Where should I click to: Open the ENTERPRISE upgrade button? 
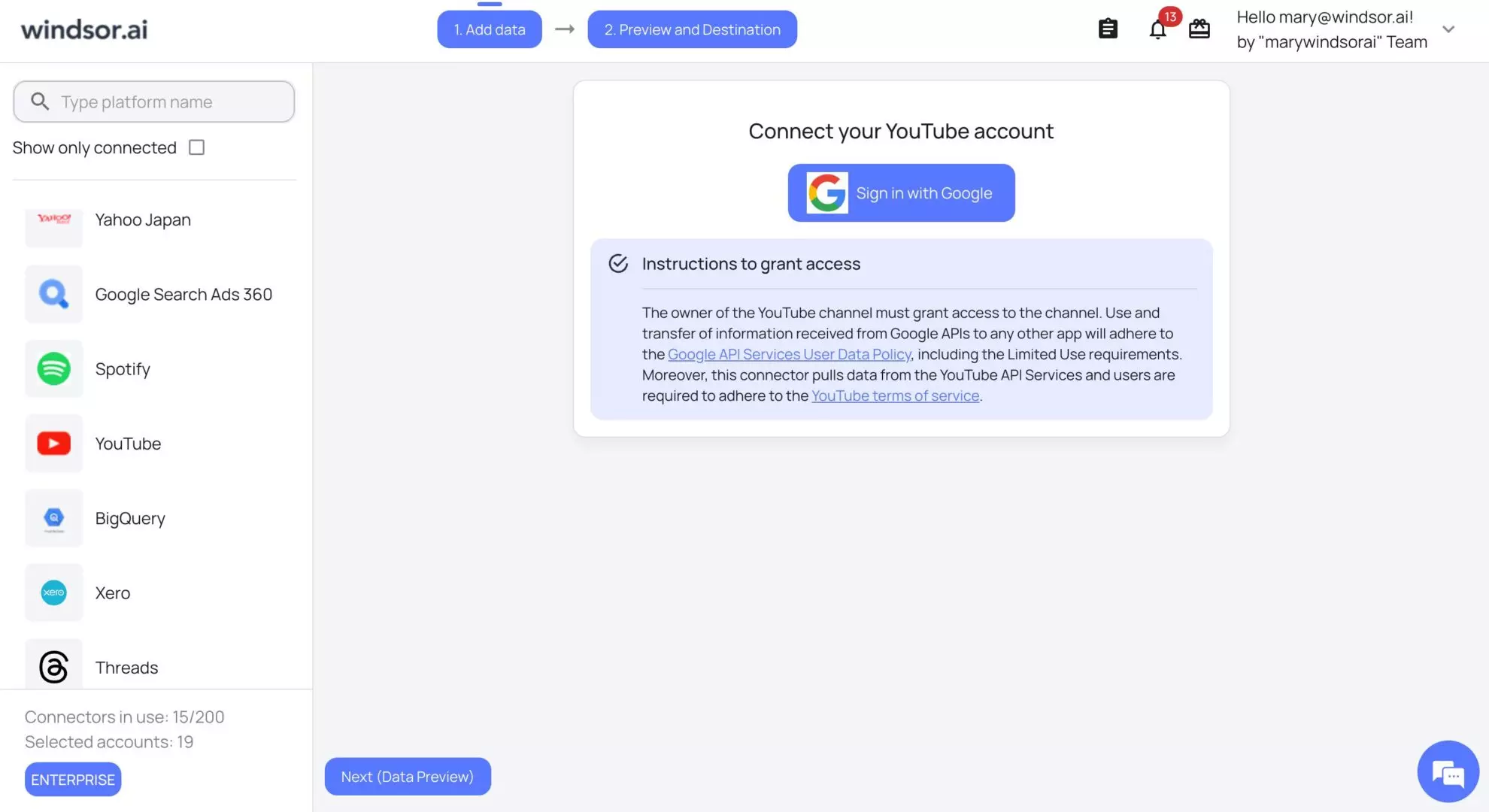click(x=72, y=779)
